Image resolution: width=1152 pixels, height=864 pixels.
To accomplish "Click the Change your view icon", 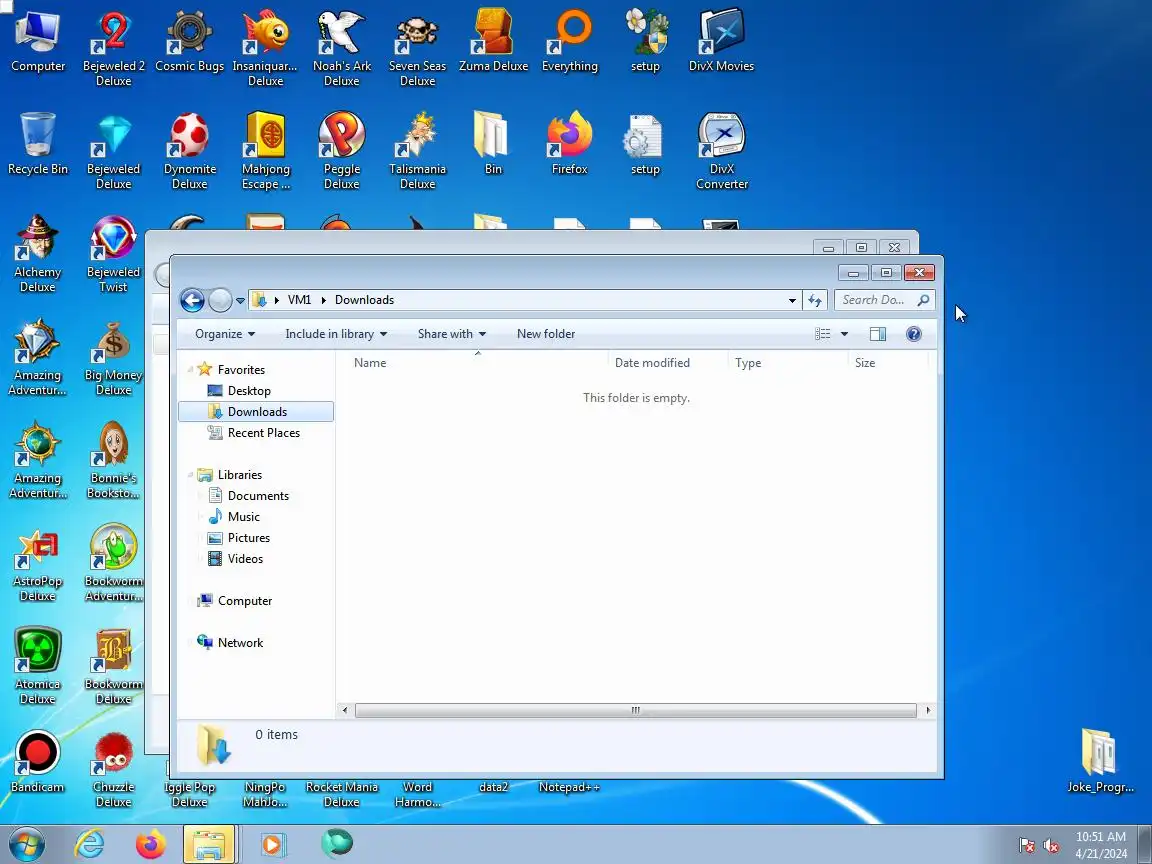I will [823, 334].
